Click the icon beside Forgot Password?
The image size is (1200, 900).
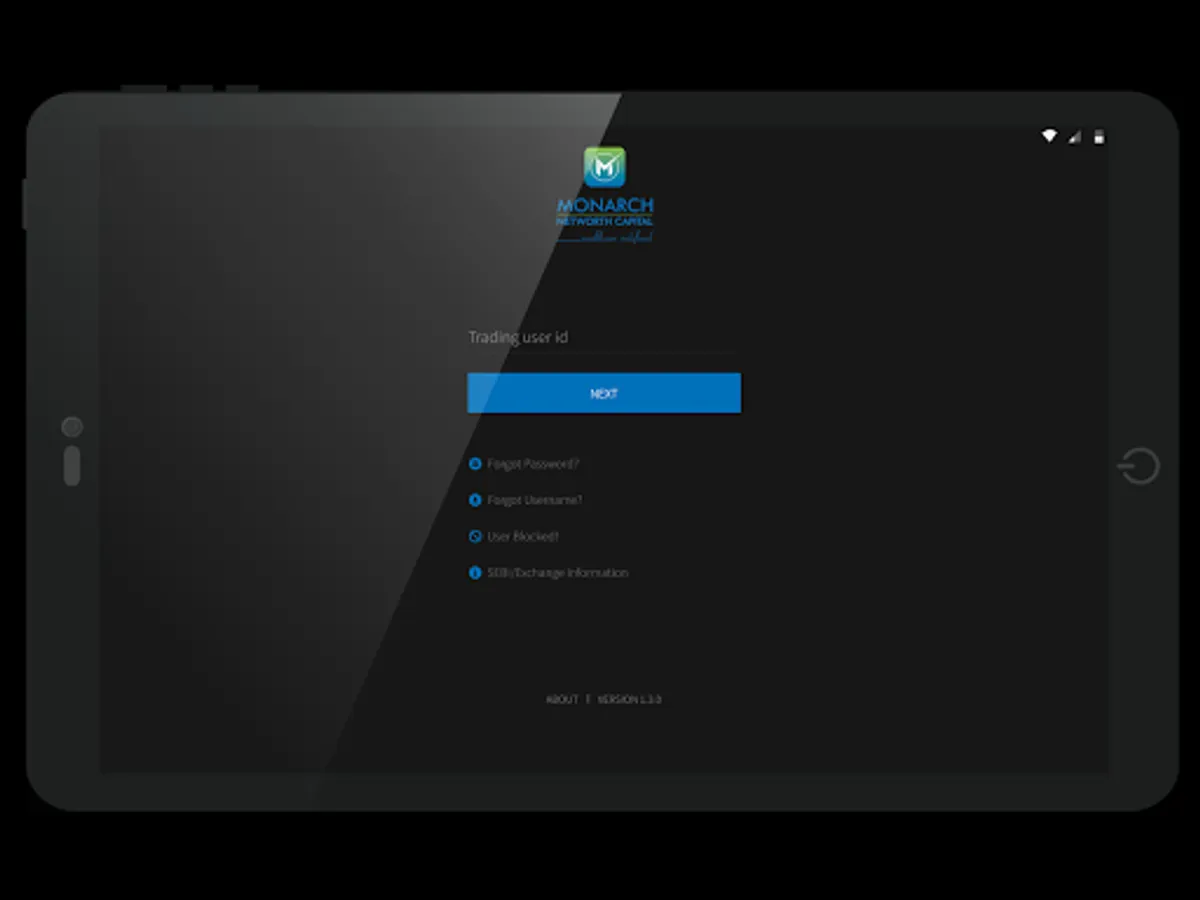[475, 464]
